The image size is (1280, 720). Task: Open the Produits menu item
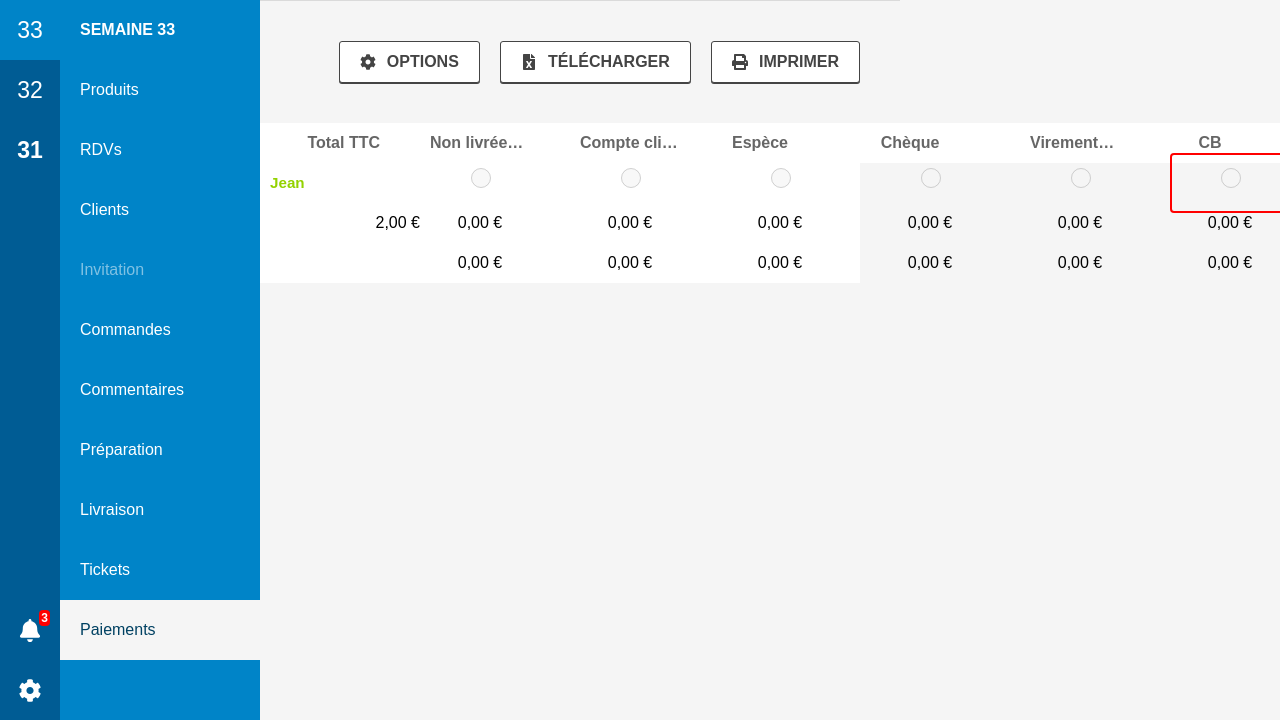109,90
